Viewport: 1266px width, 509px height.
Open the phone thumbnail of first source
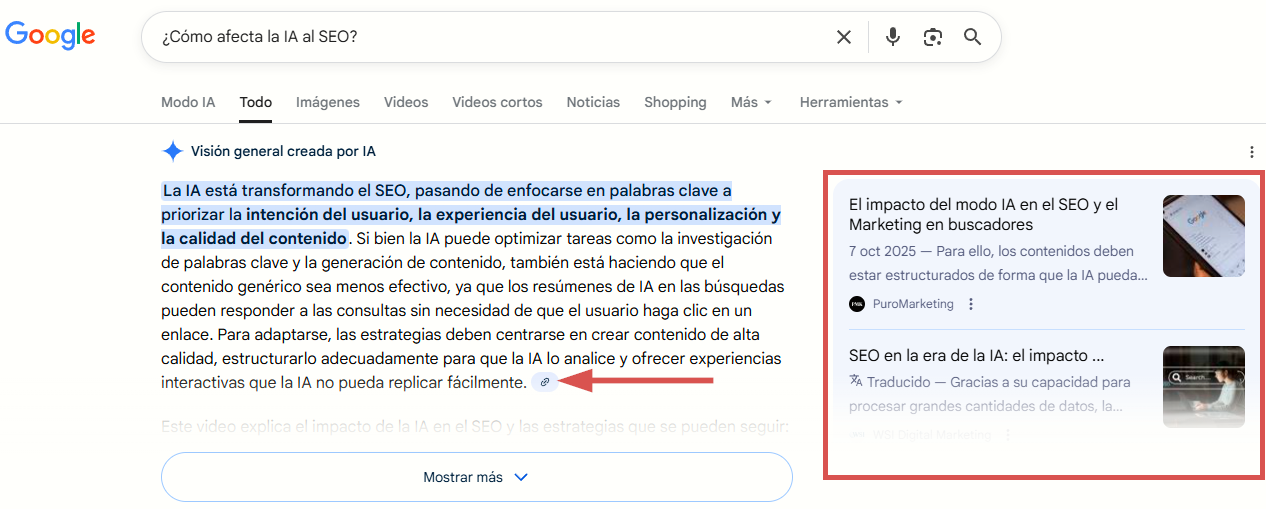point(1204,236)
